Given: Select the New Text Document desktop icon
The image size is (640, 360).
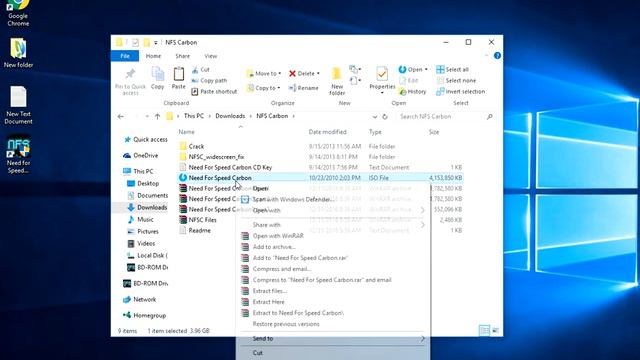Looking at the screenshot, I should point(18,105).
